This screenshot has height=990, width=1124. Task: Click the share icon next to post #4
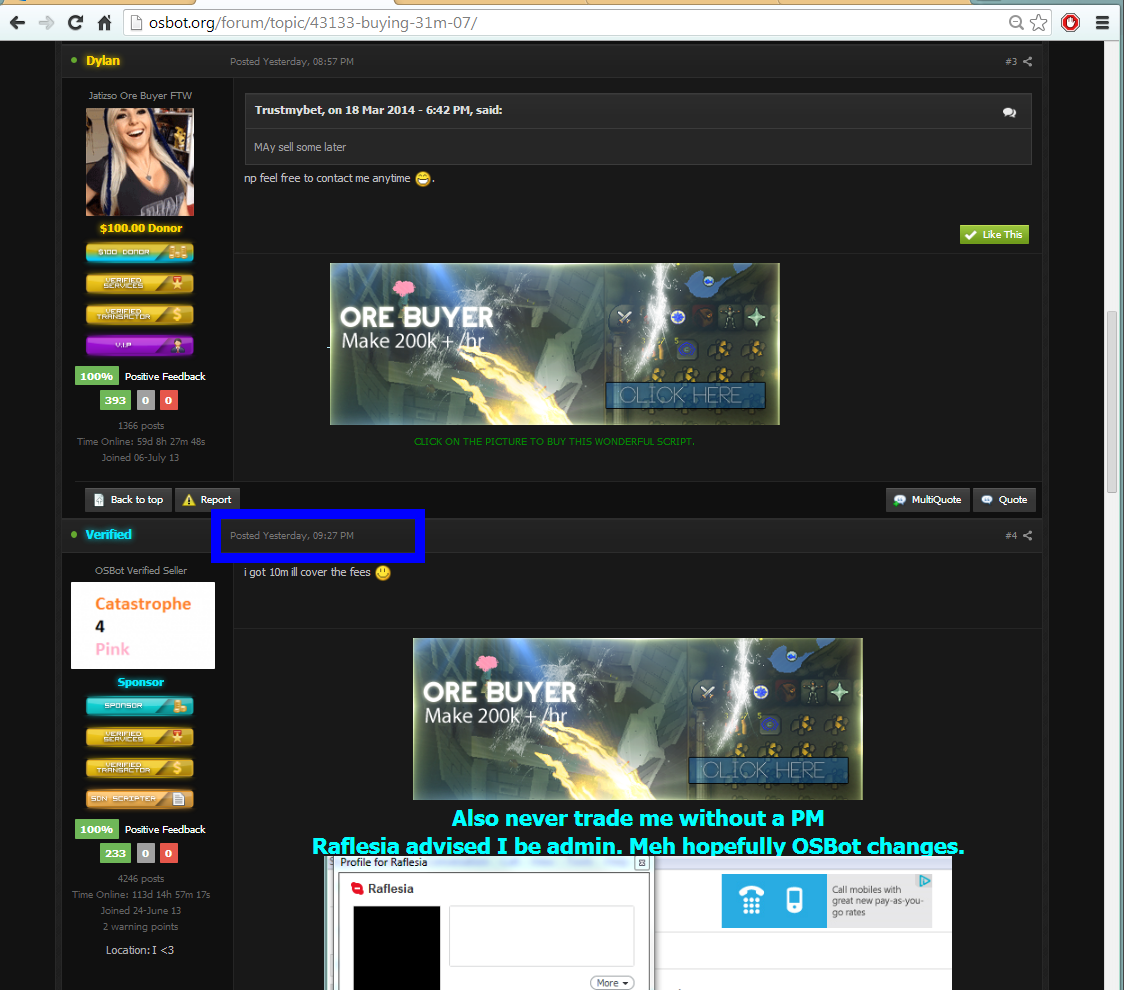(x=1027, y=536)
